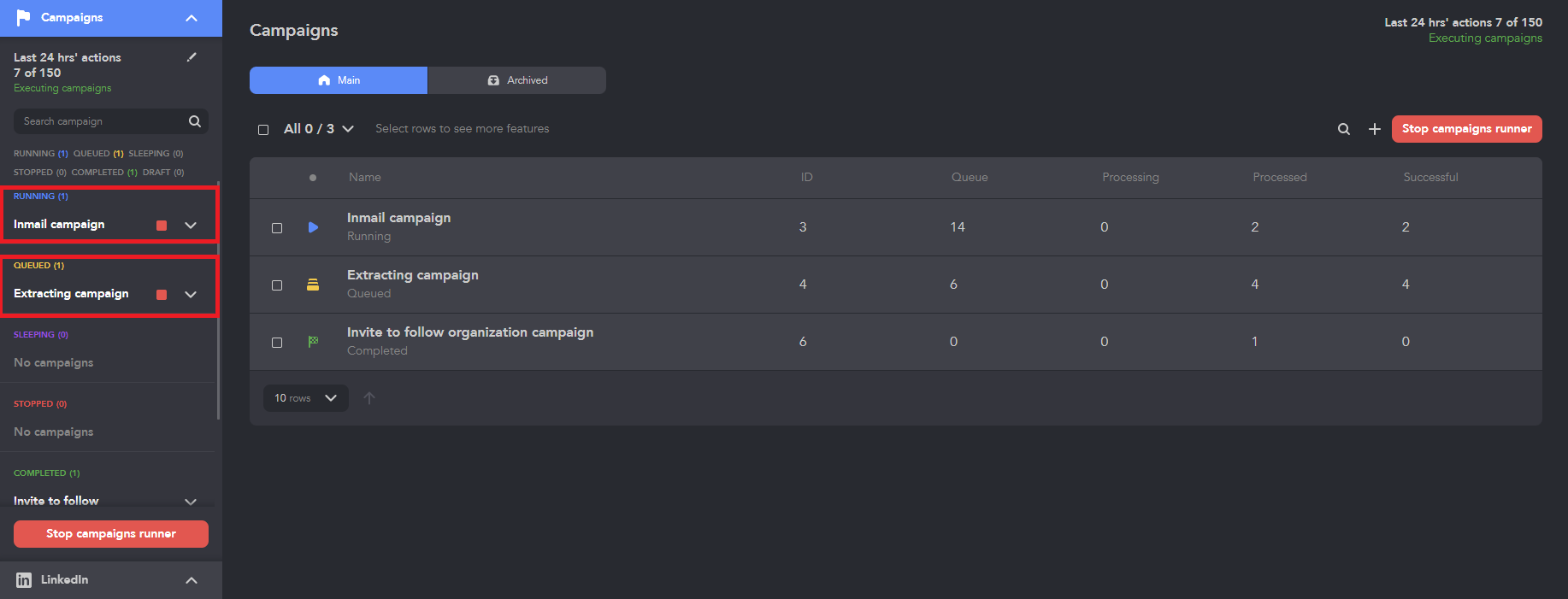1568x599 pixels.
Task: Click the blue play status icon of Inmail campaign
Action: click(313, 227)
